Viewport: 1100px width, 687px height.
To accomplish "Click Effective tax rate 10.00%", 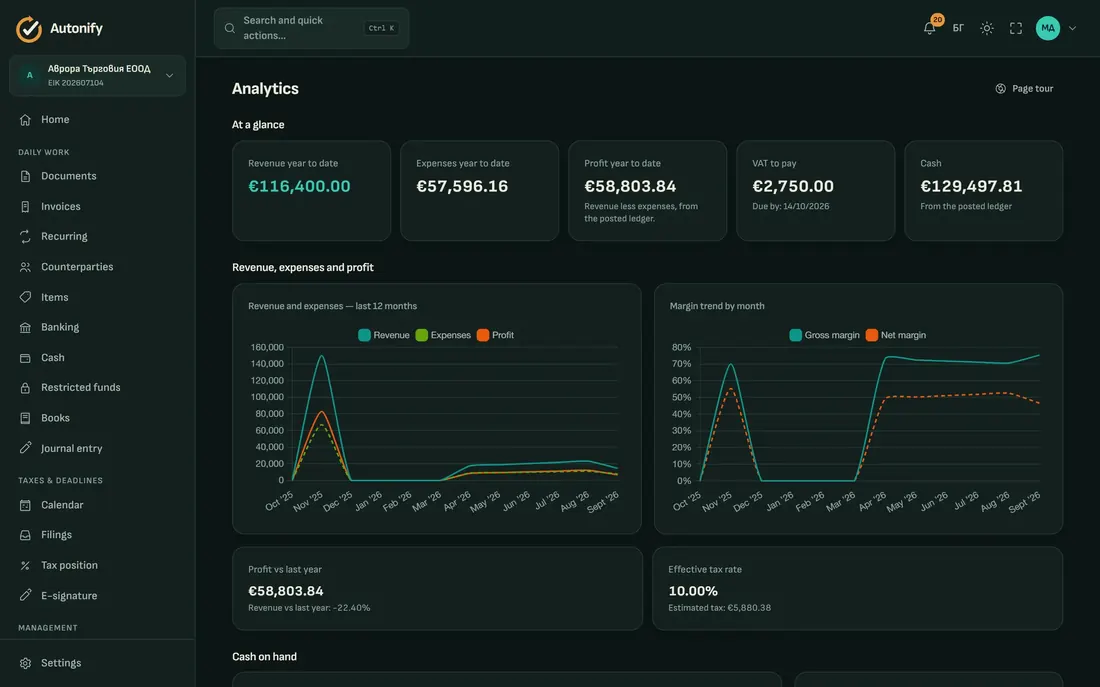I will tap(693, 591).
